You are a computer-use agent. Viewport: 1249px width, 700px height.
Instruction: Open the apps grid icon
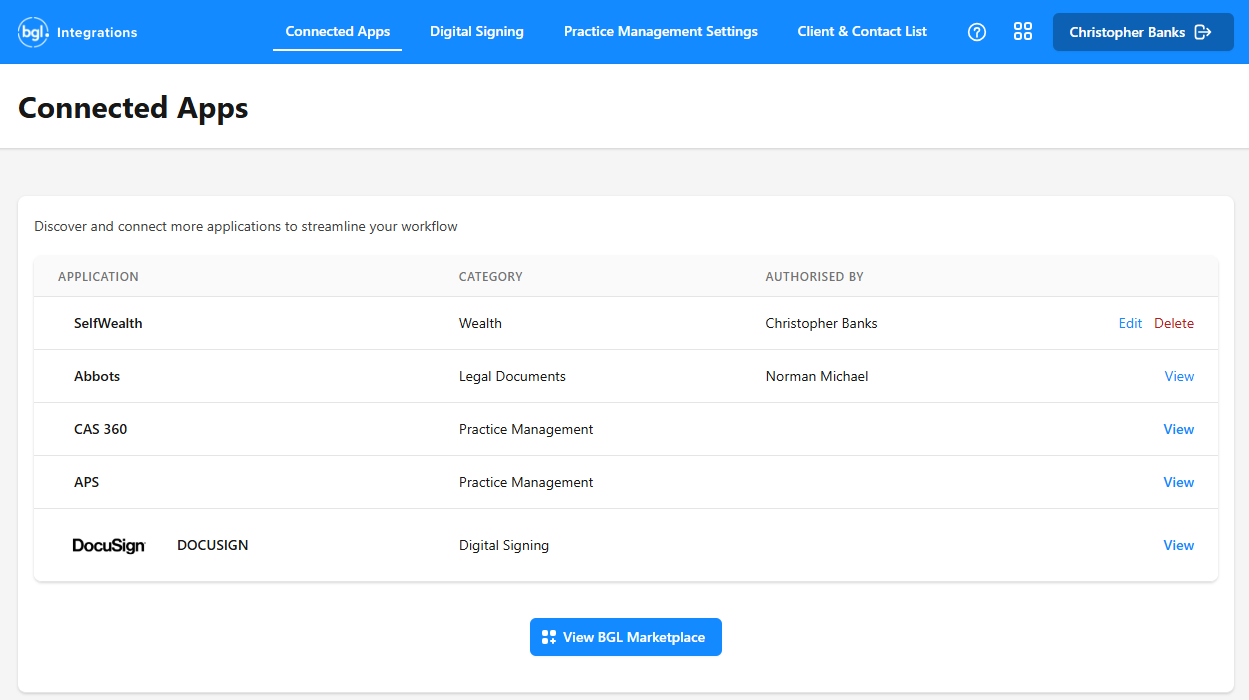1023,32
